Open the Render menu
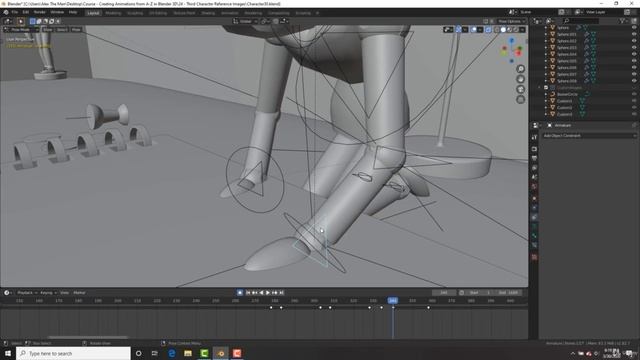This screenshot has width=640, height=360. click(x=40, y=12)
